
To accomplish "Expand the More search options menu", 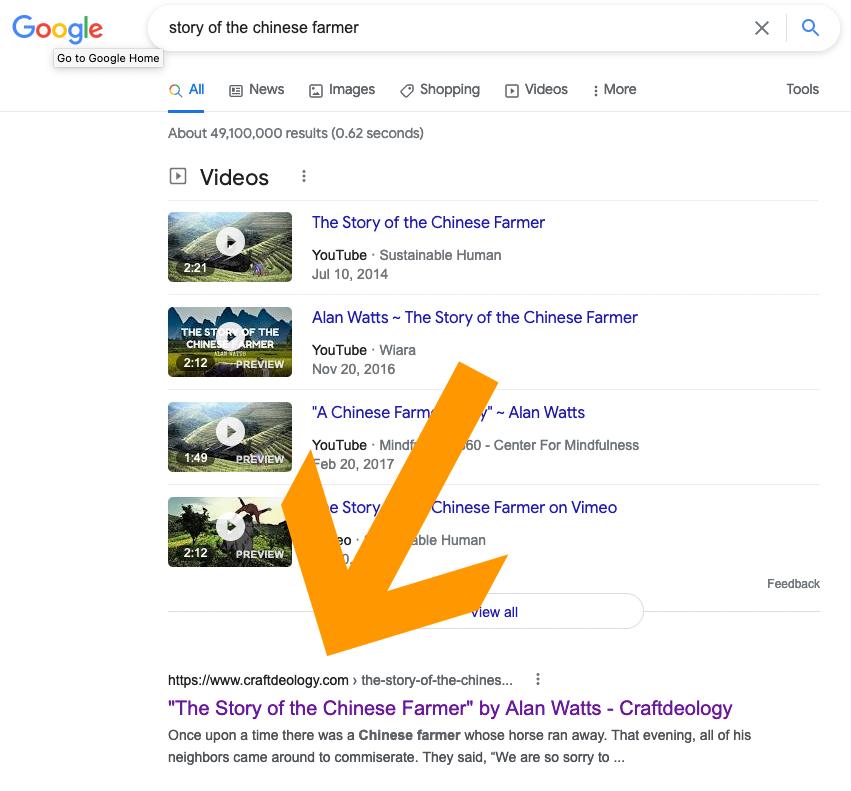I will pos(614,89).
